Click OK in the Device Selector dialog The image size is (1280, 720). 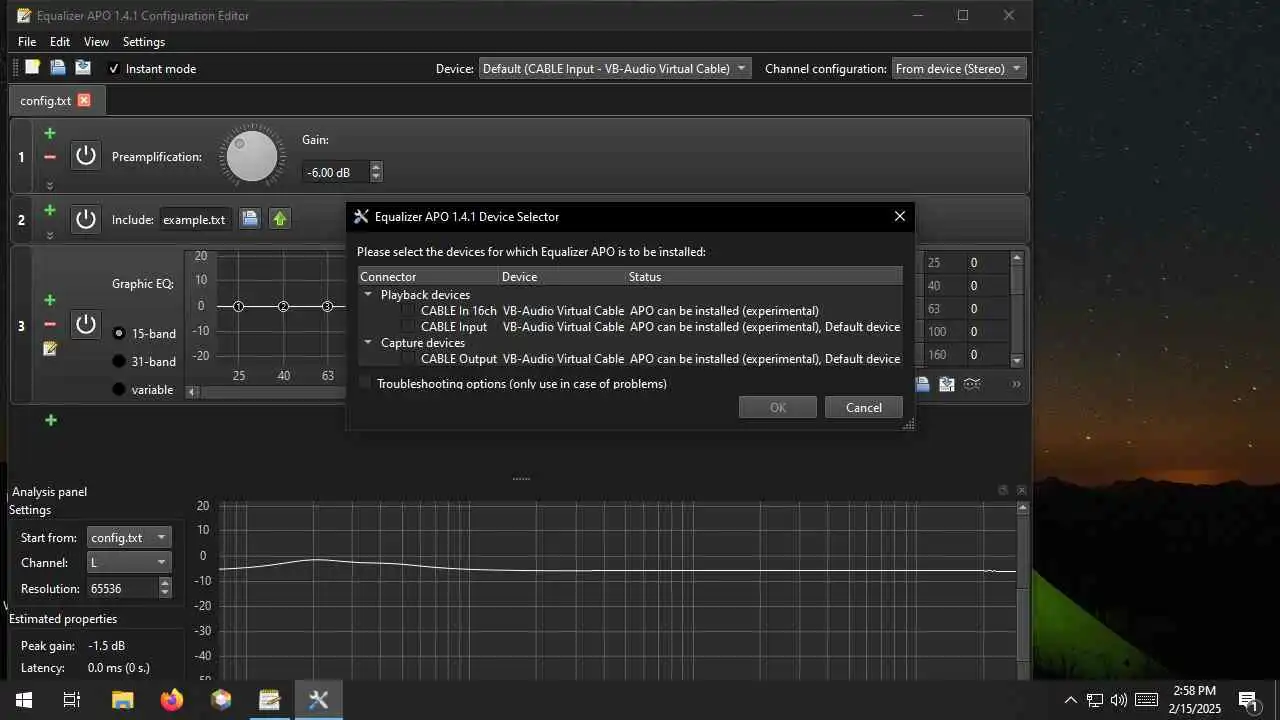778,407
